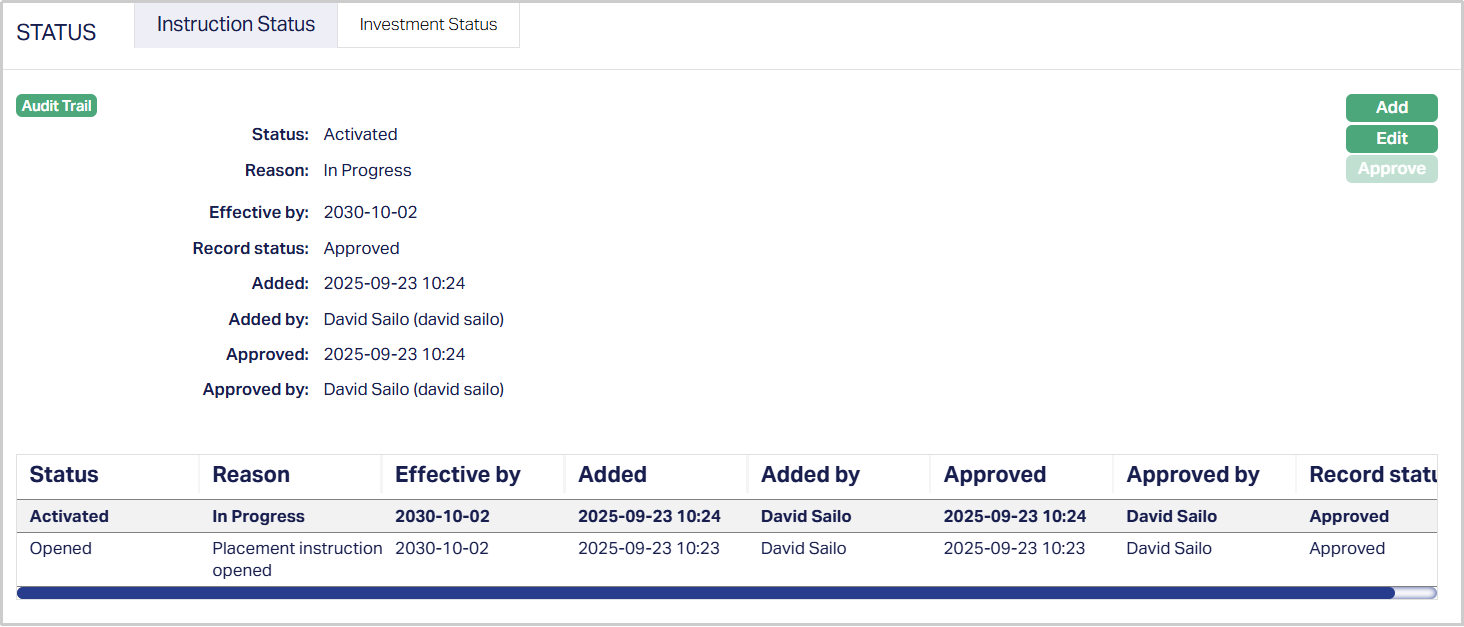Click the Audit Trail button
The height and width of the screenshot is (627, 1464).
point(56,106)
